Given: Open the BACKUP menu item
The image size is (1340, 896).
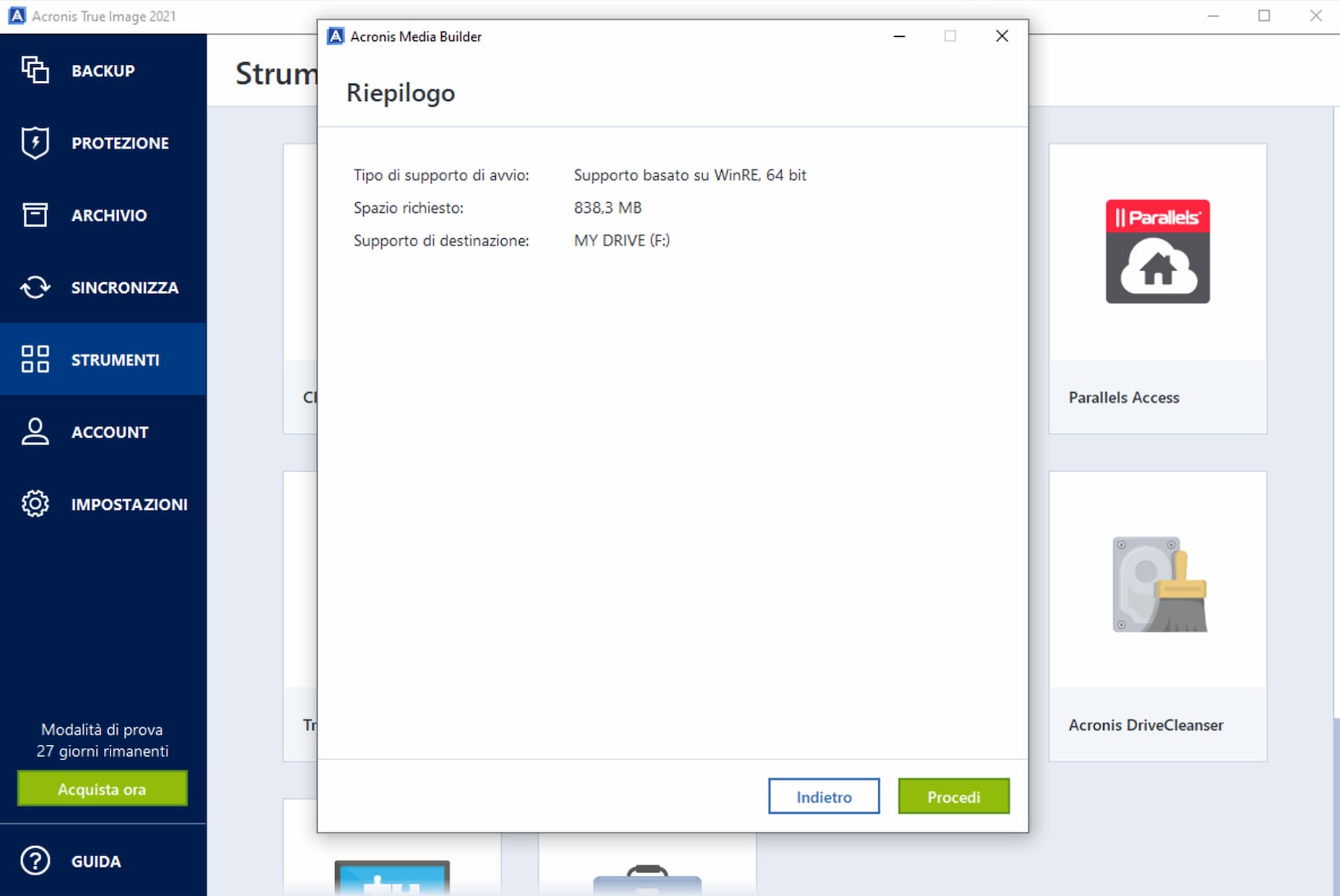Looking at the screenshot, I should (103, 70).
